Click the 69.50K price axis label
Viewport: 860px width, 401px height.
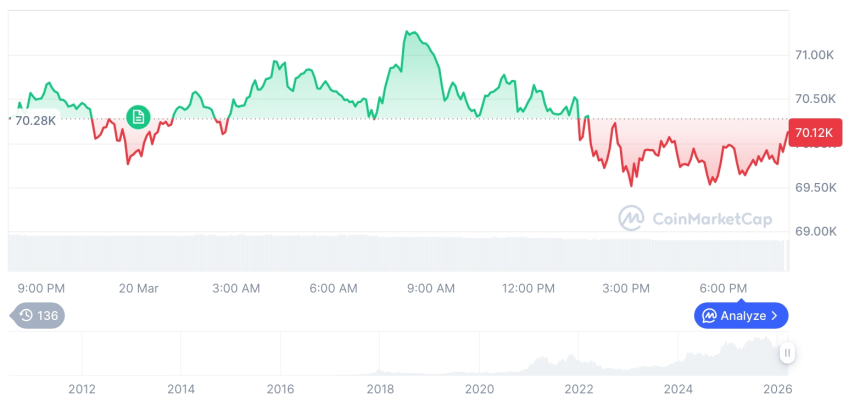point(813,187)
